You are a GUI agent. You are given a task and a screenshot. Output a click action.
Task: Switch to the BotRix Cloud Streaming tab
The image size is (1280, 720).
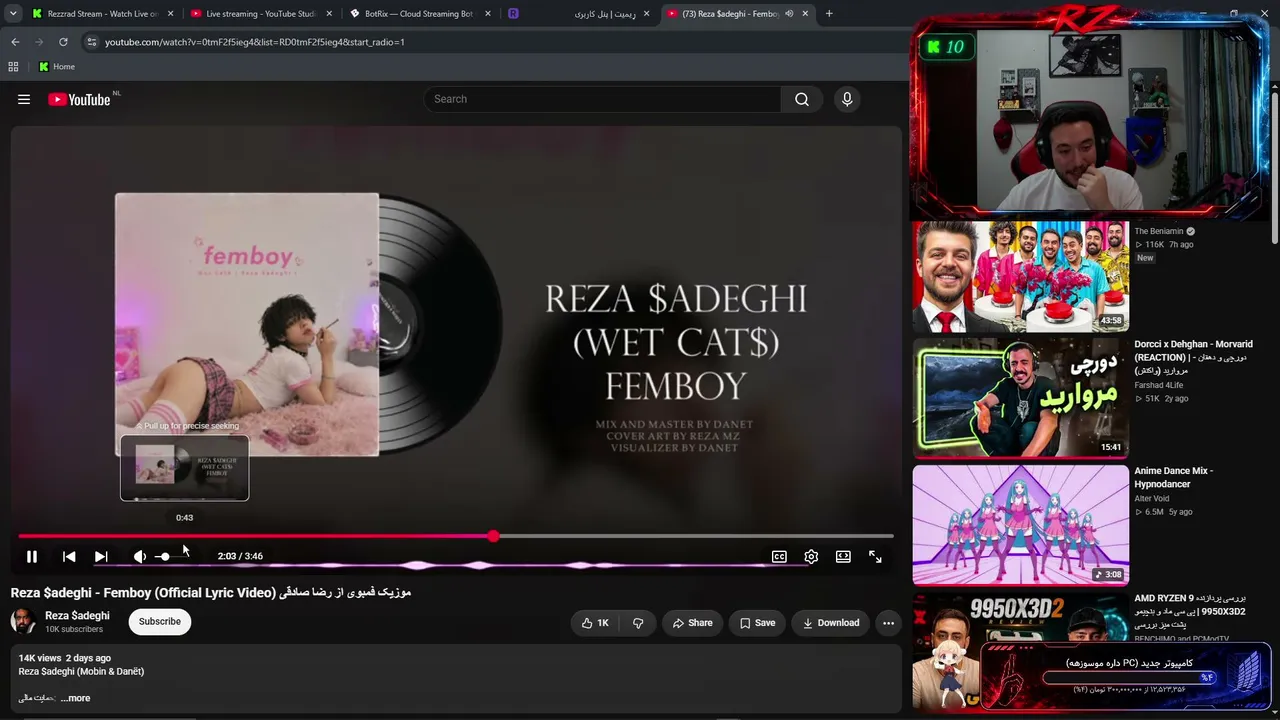coord(419,14)
